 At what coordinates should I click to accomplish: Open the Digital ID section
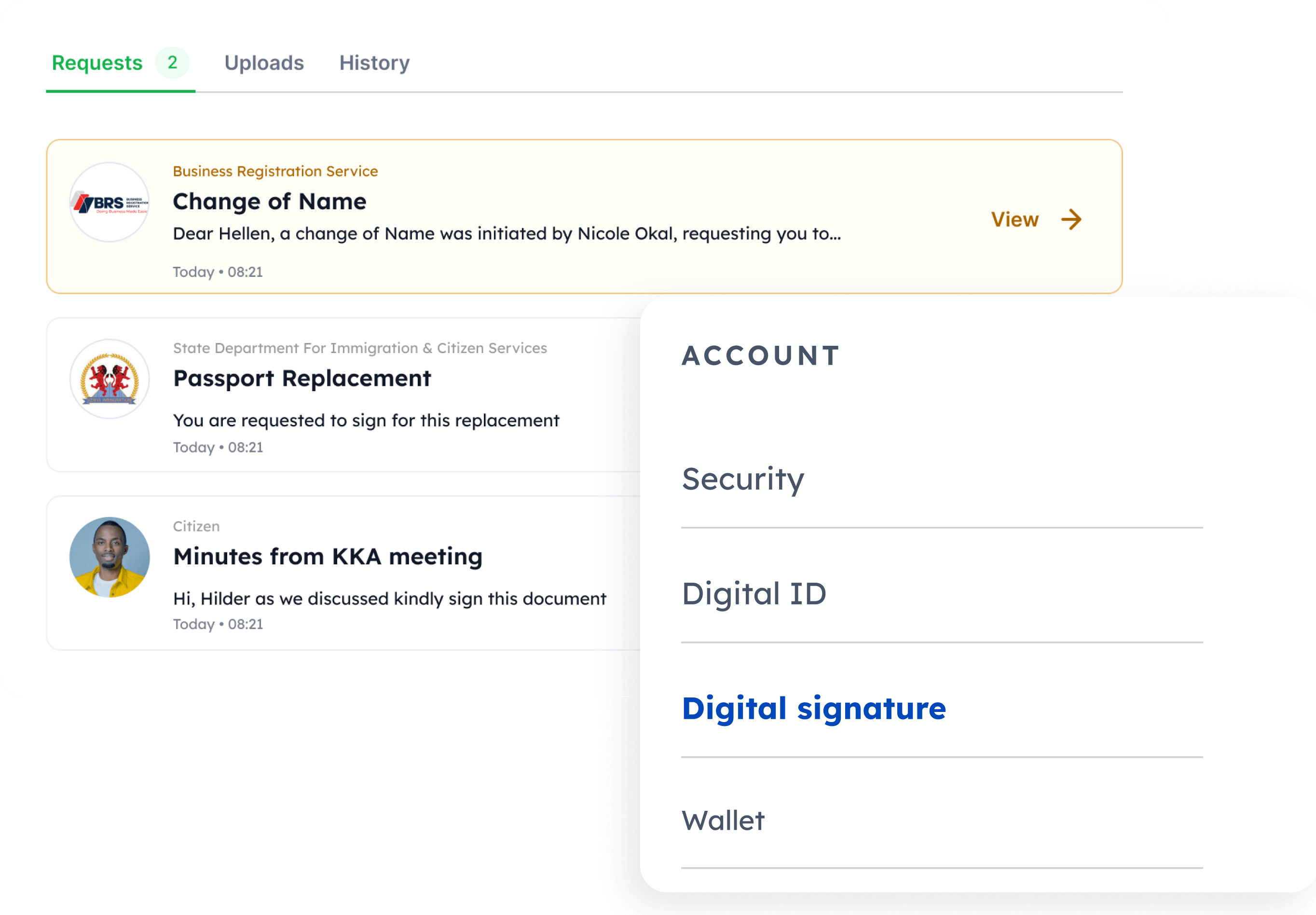pos(754,594)
